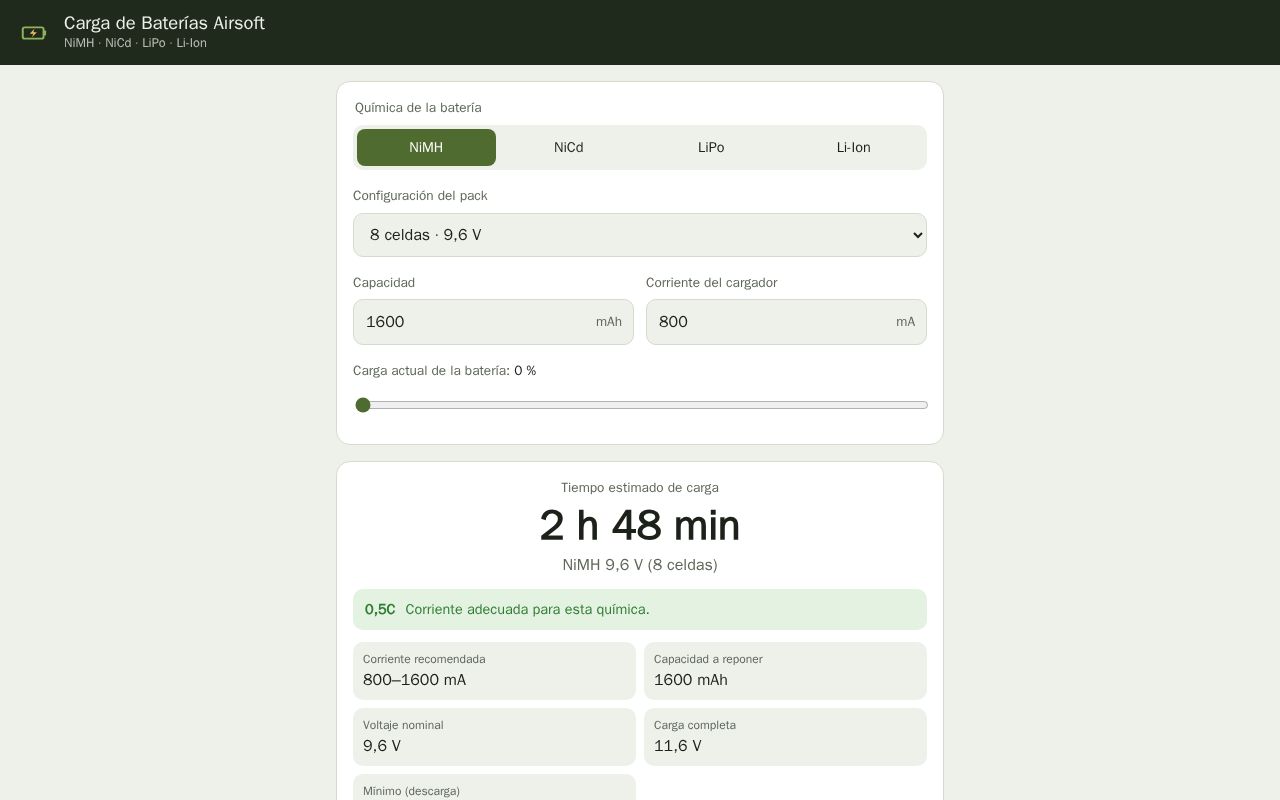
Task: Switch chemistry to LiPo
Action: tap(711, 147)
